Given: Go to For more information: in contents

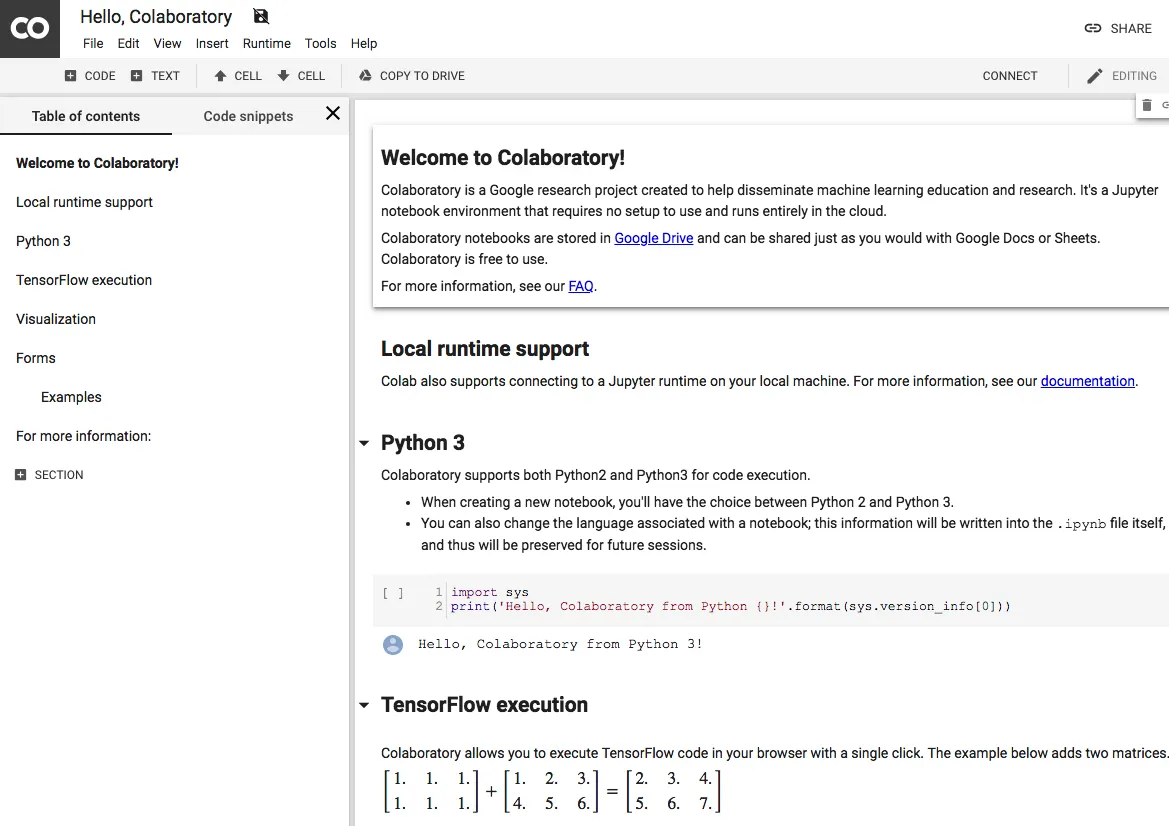Looking at the screenshot, I should (x=84, y=436).
